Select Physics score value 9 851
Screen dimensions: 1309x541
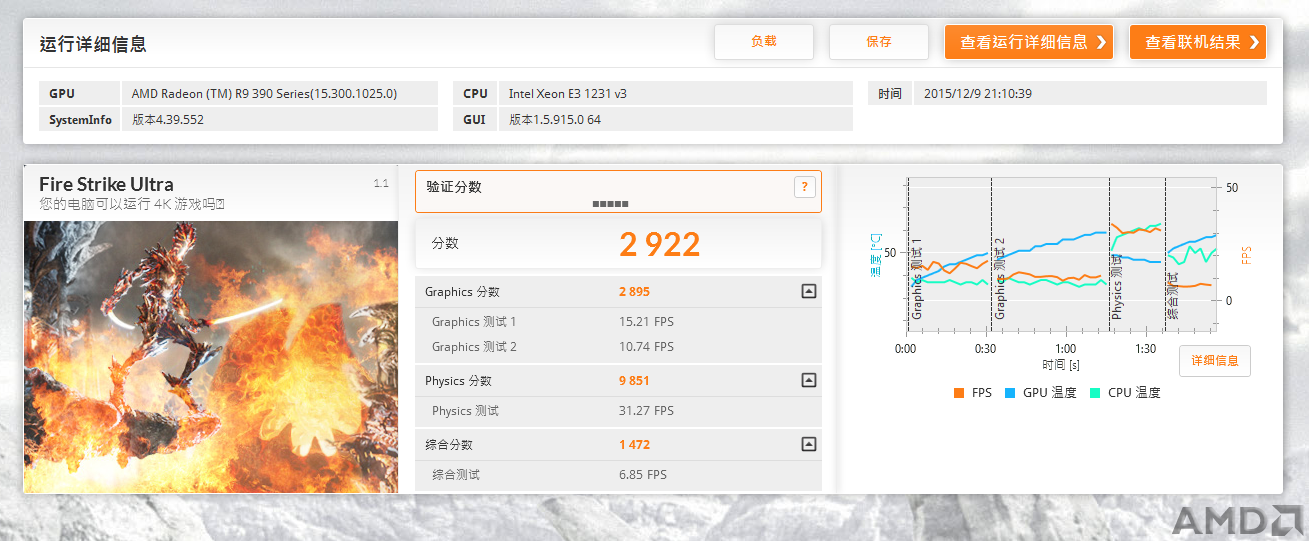point(635,381)
